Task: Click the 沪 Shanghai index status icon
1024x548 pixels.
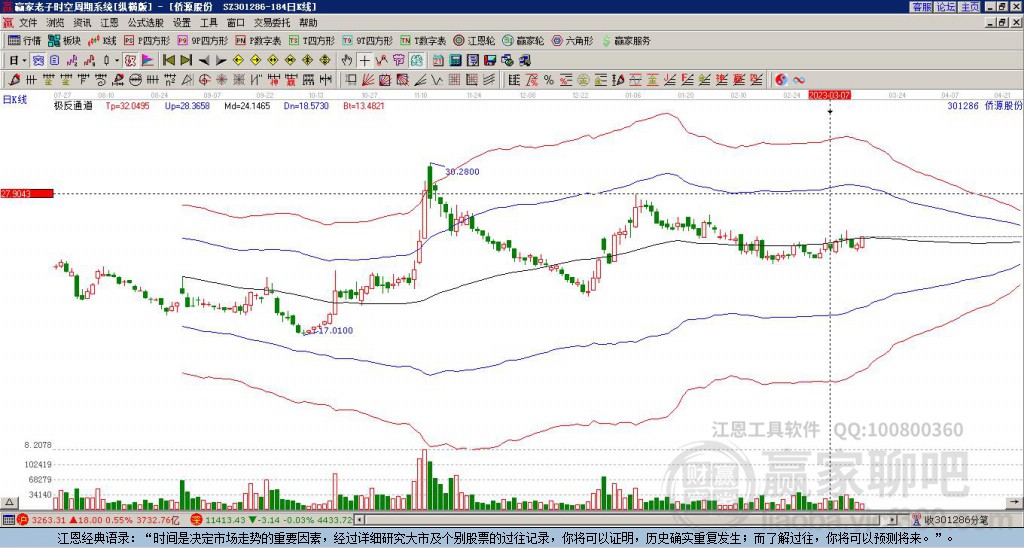Action: tap(23, 521)
